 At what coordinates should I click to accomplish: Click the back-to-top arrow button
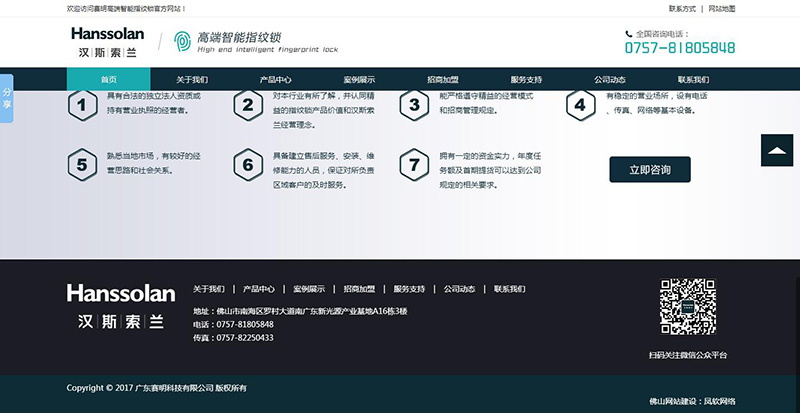click(777, 150)
